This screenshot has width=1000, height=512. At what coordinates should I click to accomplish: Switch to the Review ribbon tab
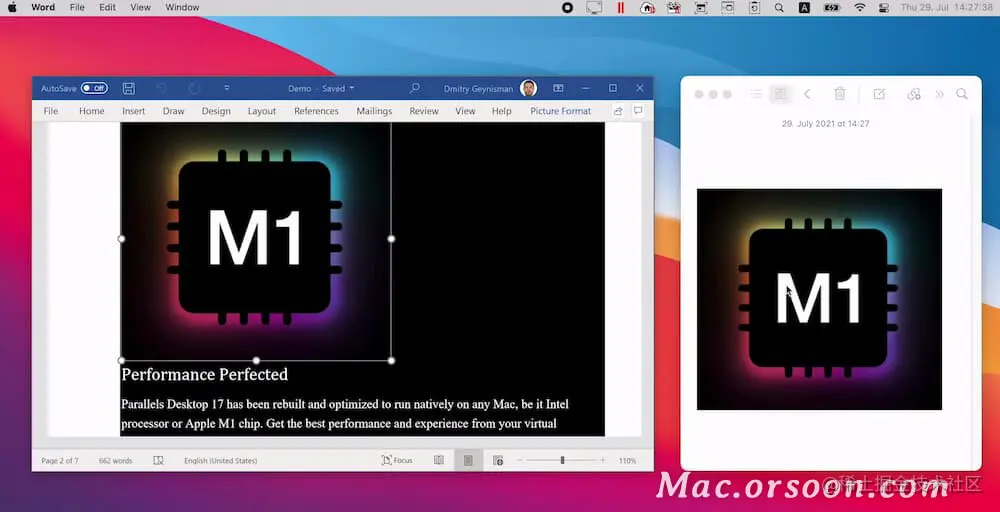[x=424, y=111]
